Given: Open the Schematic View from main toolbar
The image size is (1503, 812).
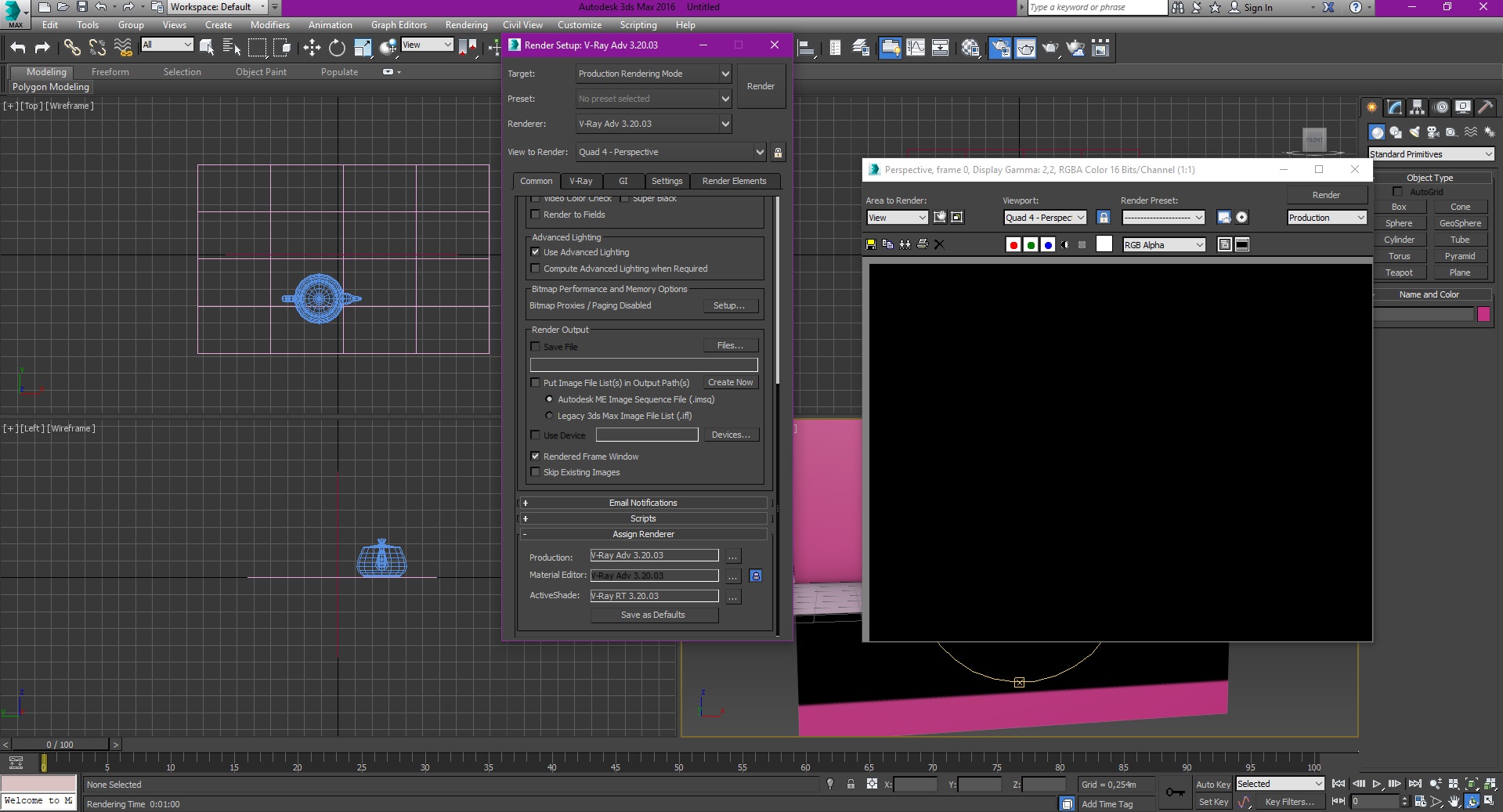Looking at the screenshot, I should 941,48.
